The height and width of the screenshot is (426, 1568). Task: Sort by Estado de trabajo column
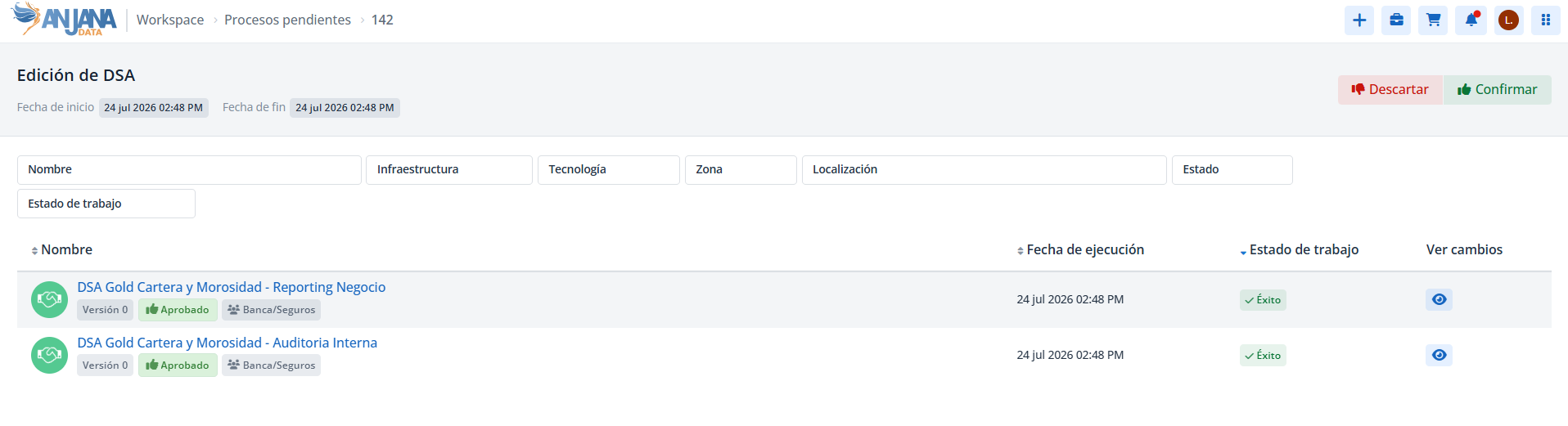(1300, 249)
